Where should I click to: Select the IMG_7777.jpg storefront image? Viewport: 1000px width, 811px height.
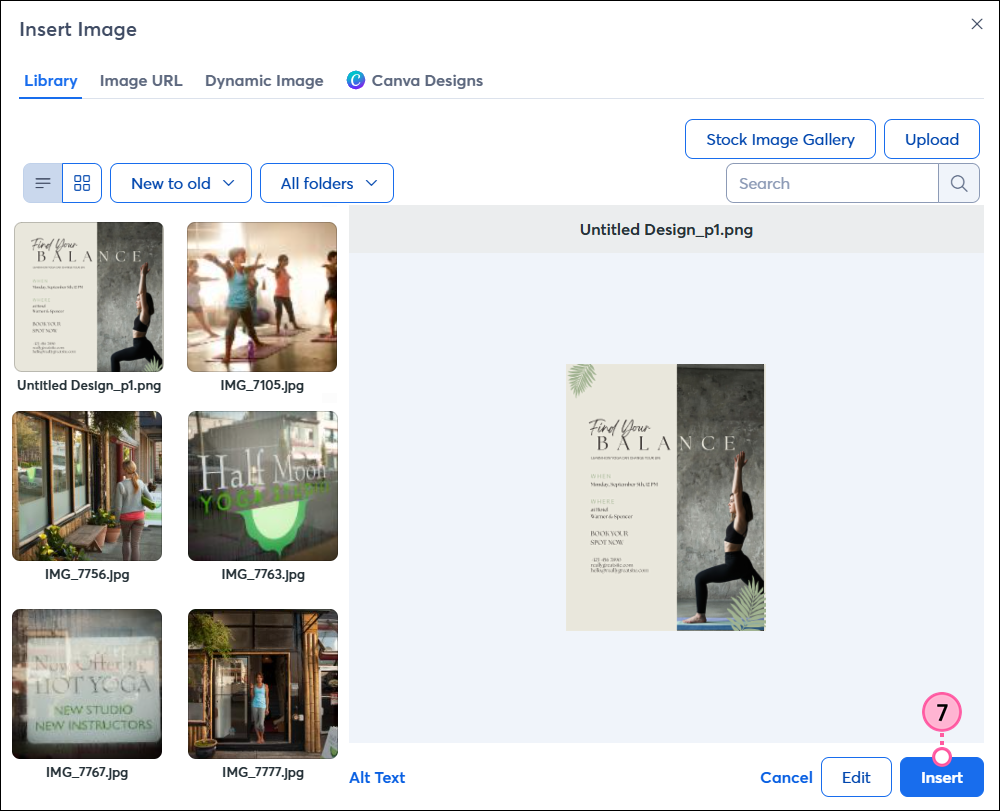point(262,684)
